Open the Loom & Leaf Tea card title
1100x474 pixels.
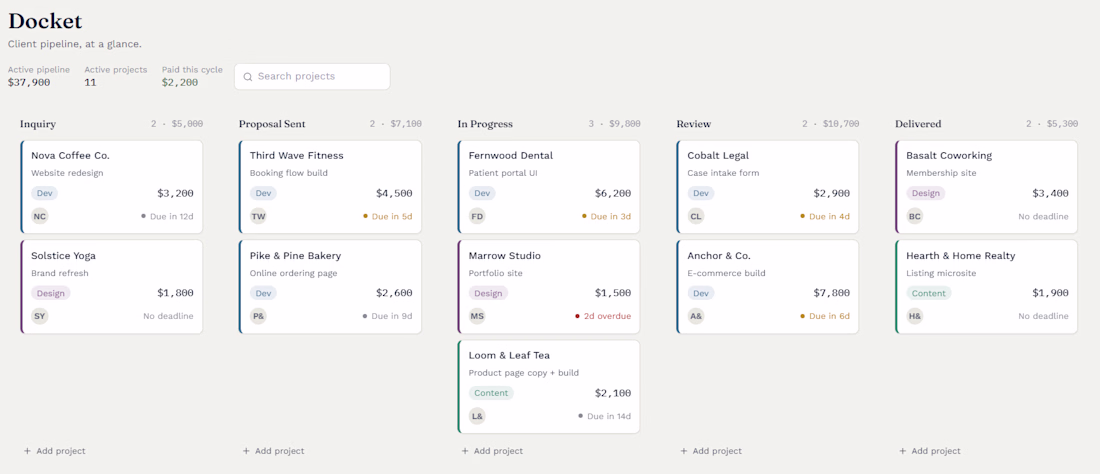(x=509, y=356)
